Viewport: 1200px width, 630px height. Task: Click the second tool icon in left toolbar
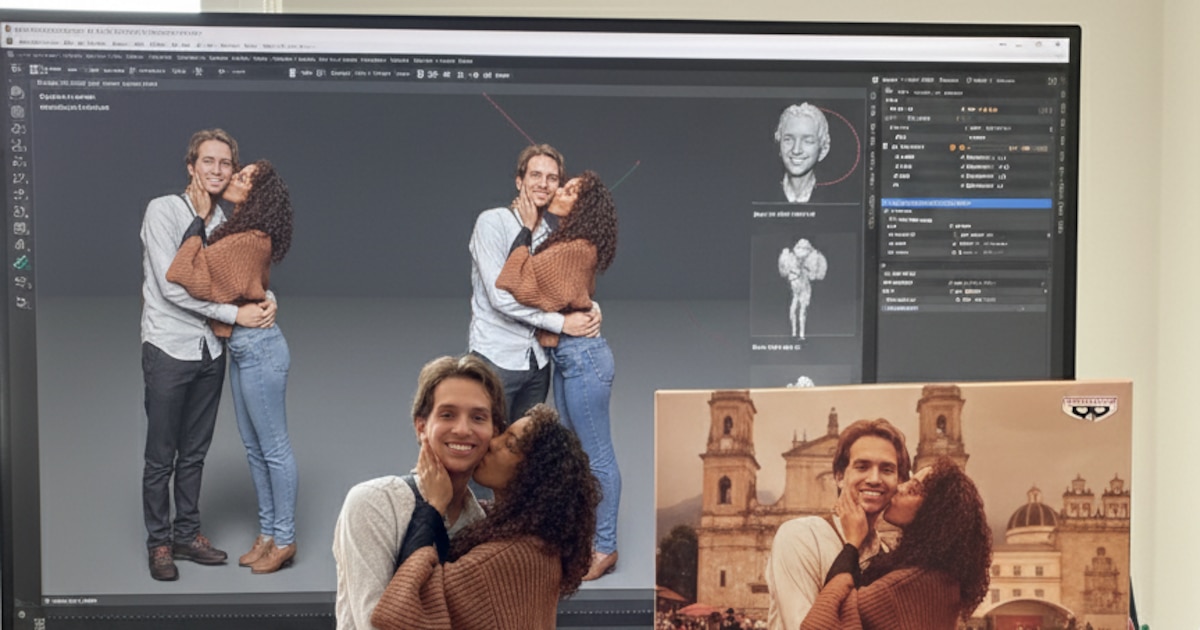coord(17,111)
